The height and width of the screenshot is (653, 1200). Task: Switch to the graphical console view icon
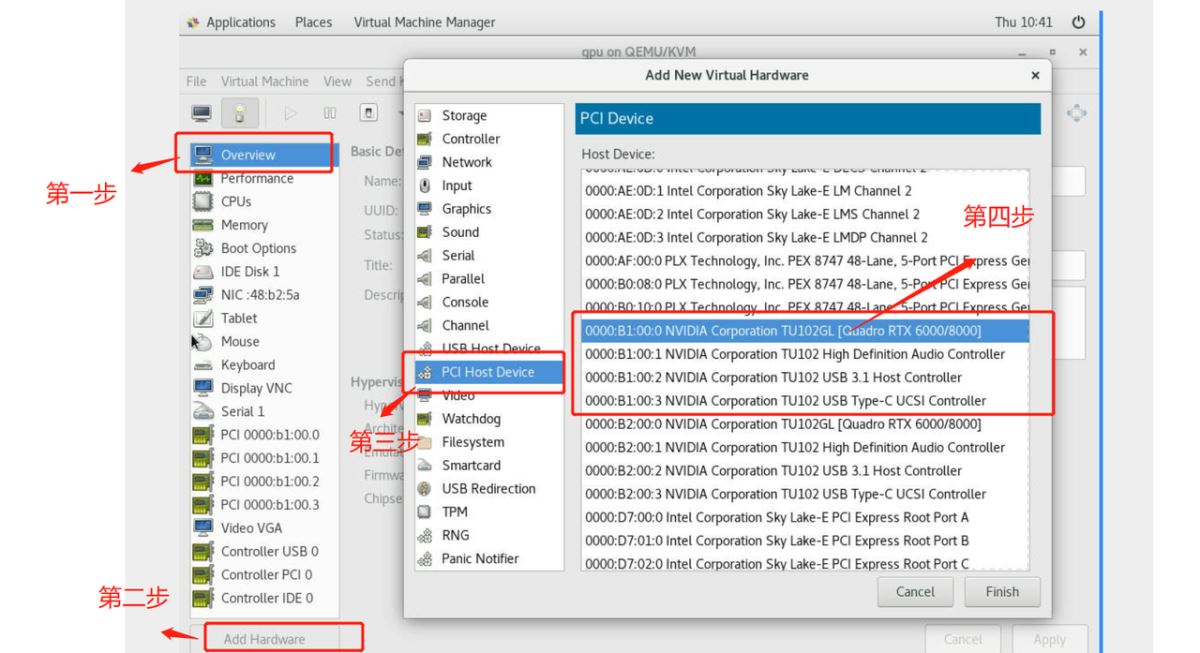pyautogui.click(x=202, y=113)
